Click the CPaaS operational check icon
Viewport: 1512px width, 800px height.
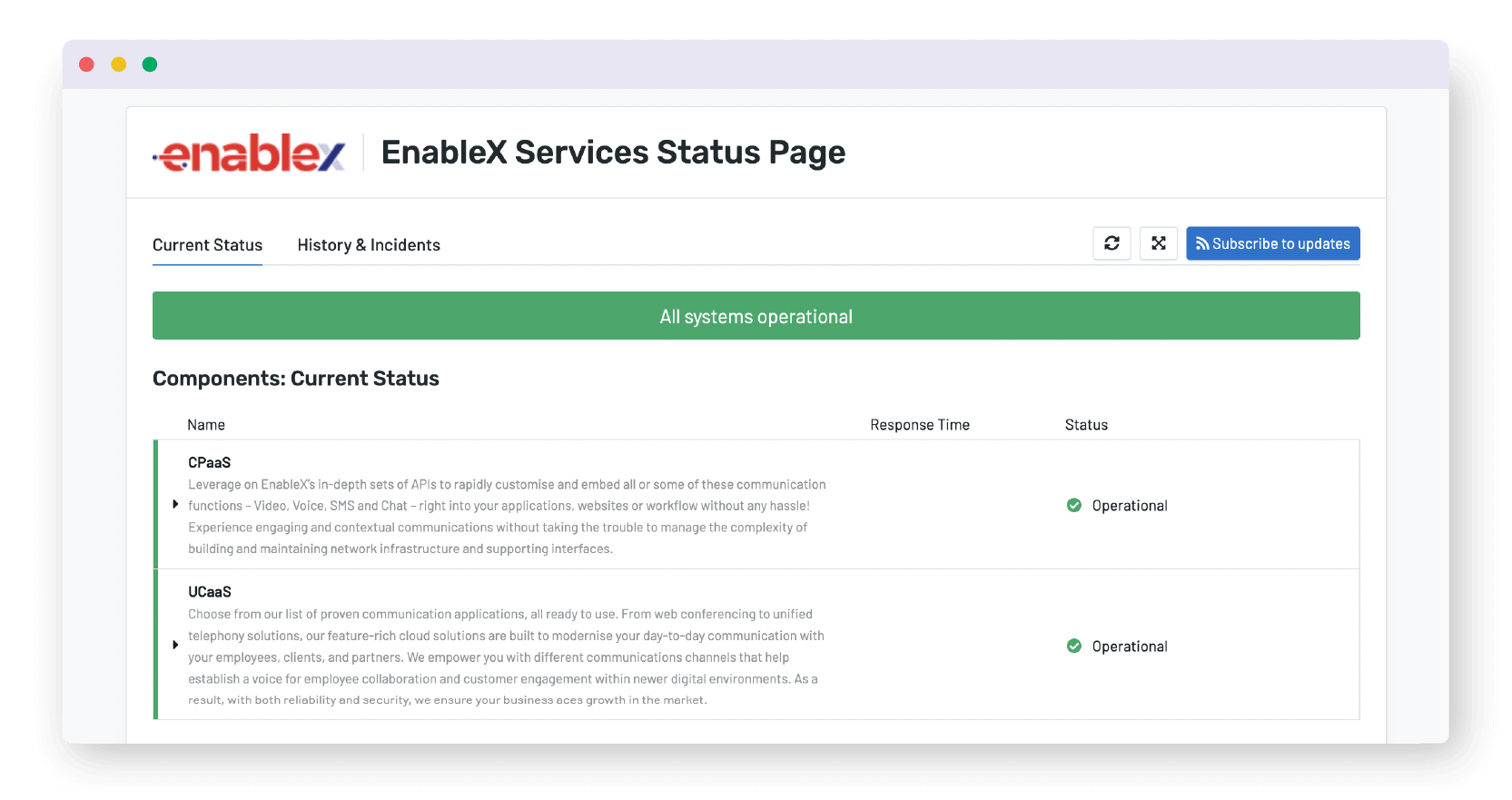1074,505
